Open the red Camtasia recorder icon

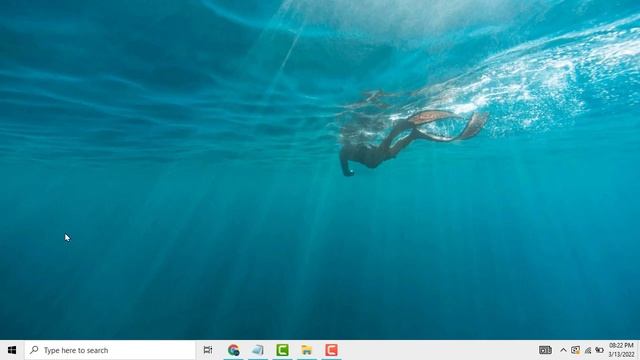coord(331,350)
